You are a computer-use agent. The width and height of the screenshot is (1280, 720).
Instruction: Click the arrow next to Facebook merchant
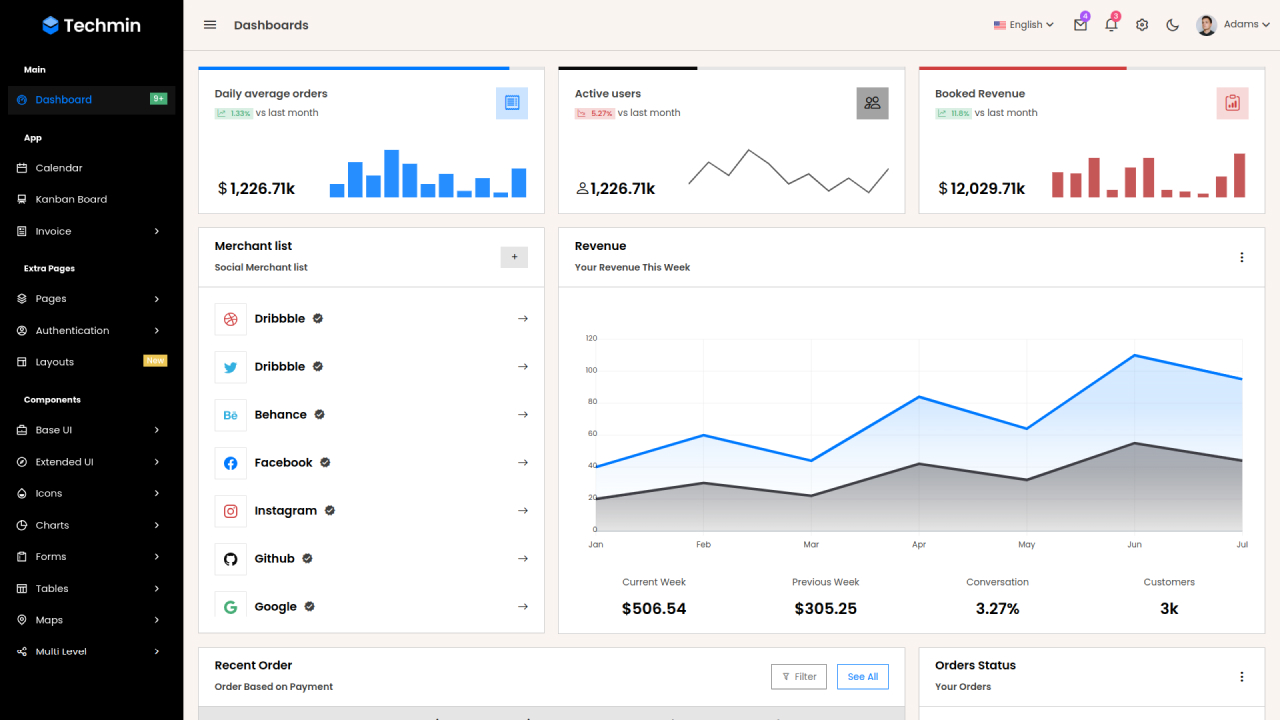(x=523, y=463)
